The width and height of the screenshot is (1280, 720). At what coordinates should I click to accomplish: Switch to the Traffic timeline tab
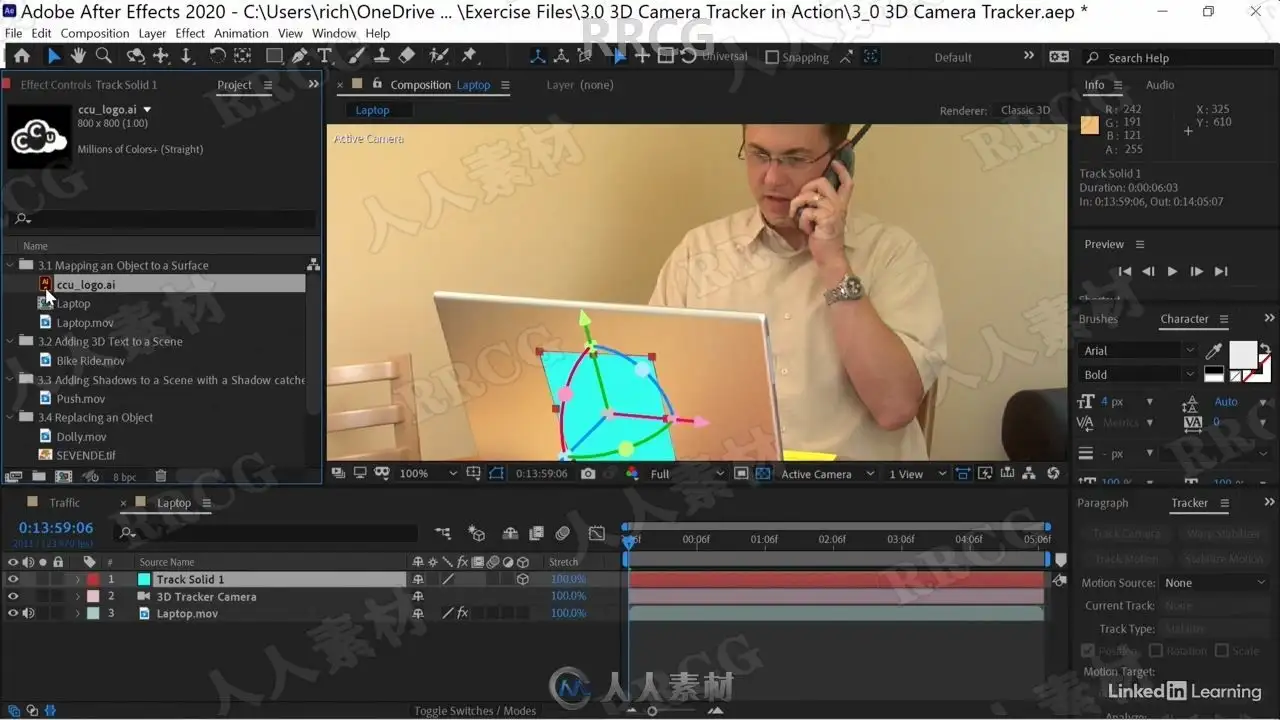[x=65, y=503]
